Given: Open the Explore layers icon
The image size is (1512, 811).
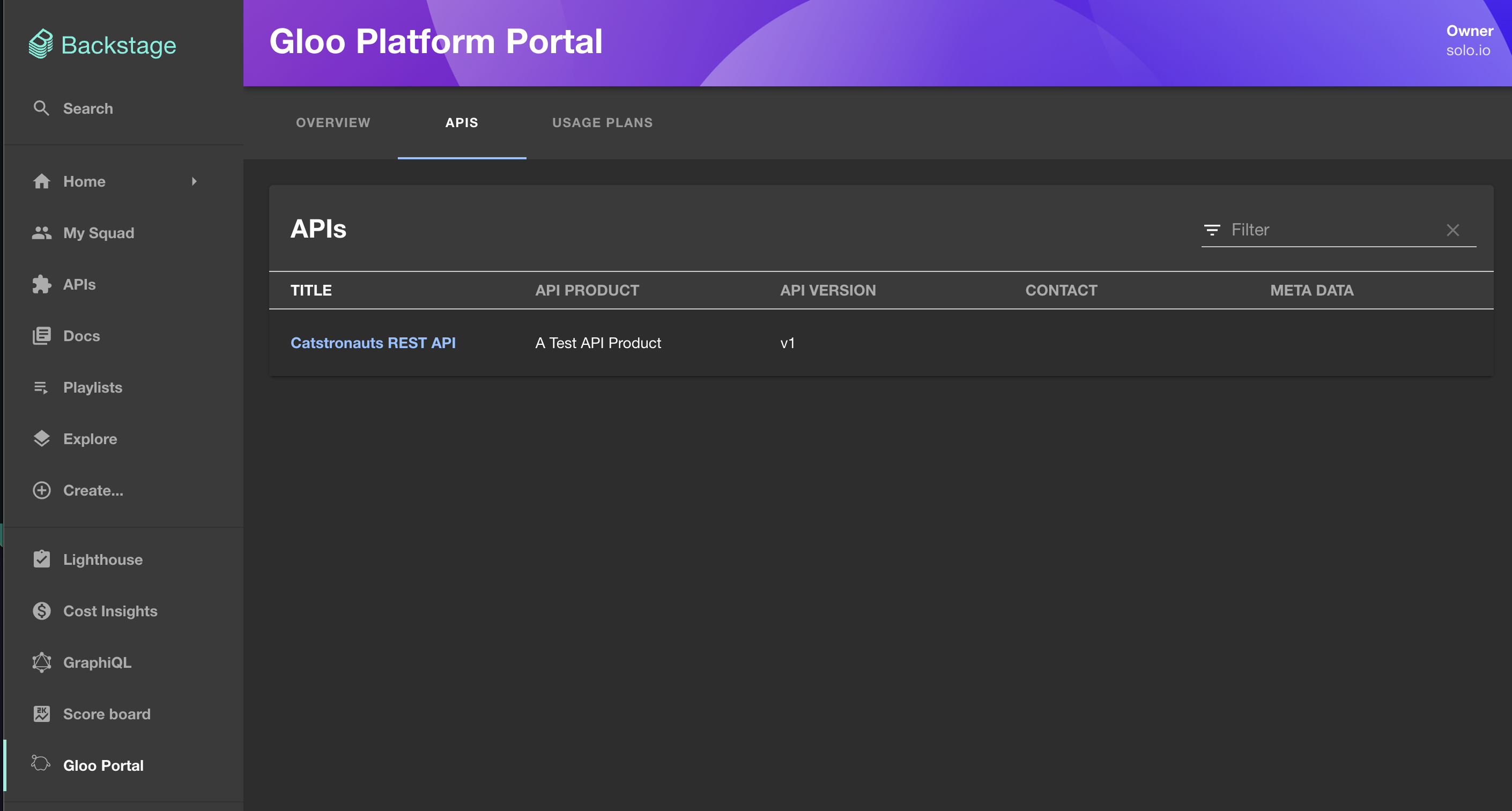Looking at the screenshot, I should 41,439.
